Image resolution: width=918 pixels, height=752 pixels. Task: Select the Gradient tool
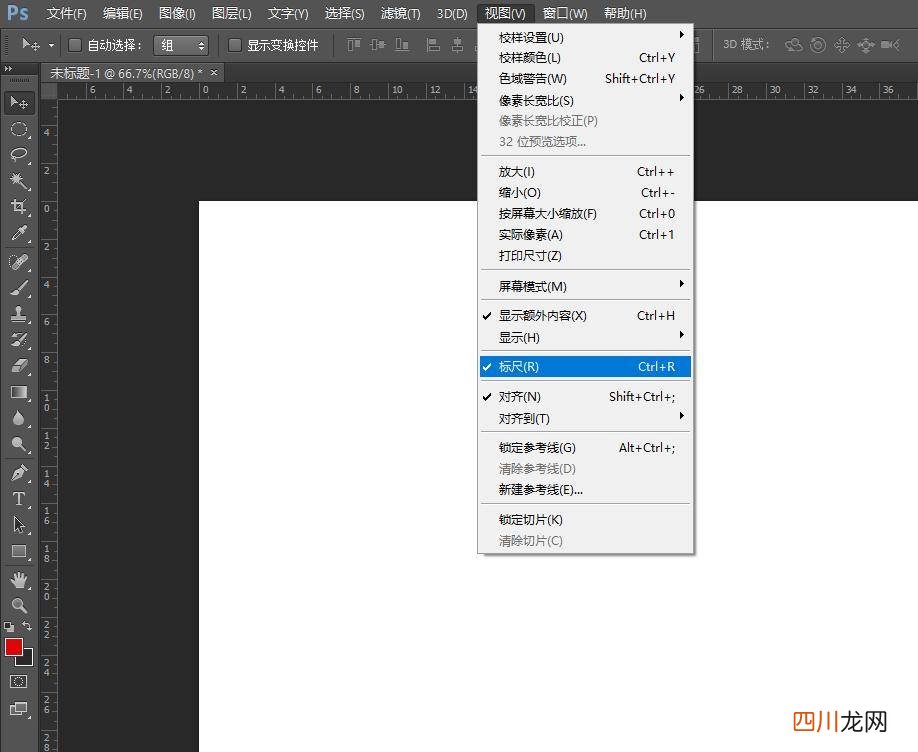tap(19, 392)
